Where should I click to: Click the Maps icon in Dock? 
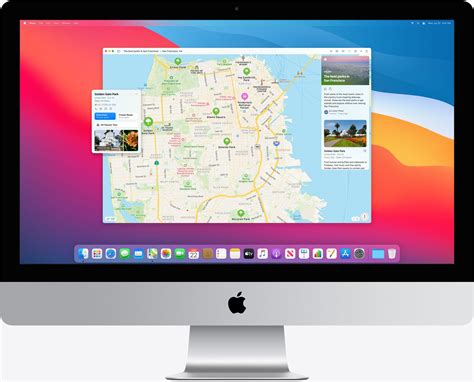152,254
